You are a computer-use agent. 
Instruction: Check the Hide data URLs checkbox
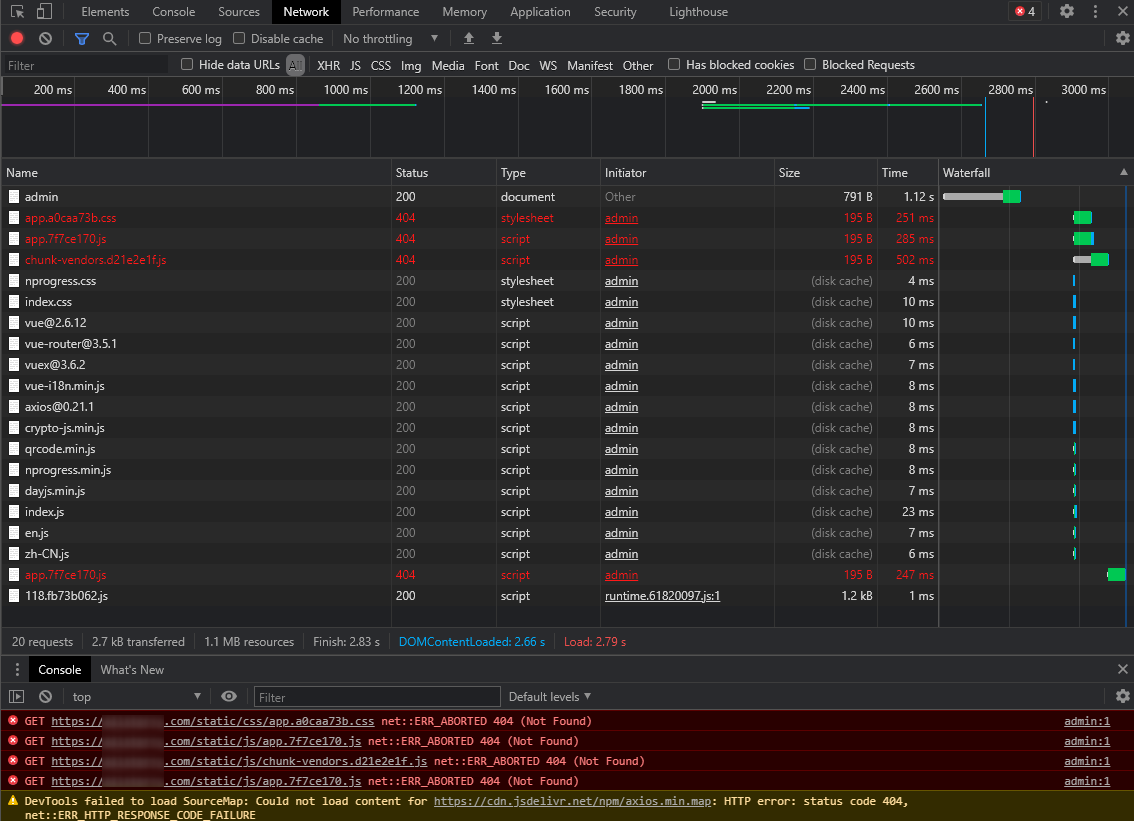tap(186, 64)
